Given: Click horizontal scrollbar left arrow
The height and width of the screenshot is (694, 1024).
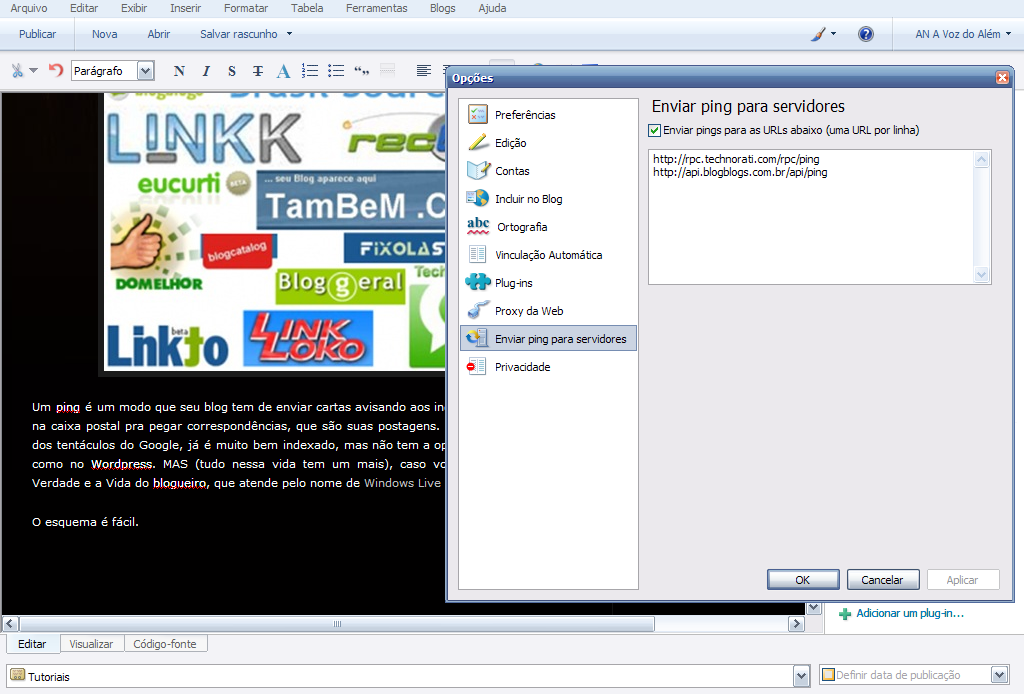Looking at the screenshot, I should tap(10, 623).
